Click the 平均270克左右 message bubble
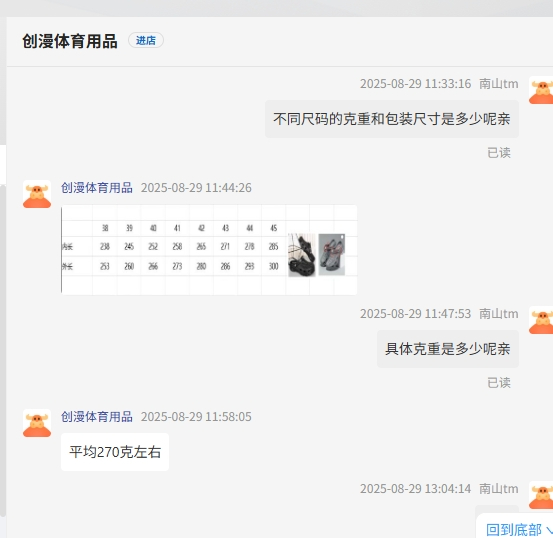 click(x=115, y=452)
